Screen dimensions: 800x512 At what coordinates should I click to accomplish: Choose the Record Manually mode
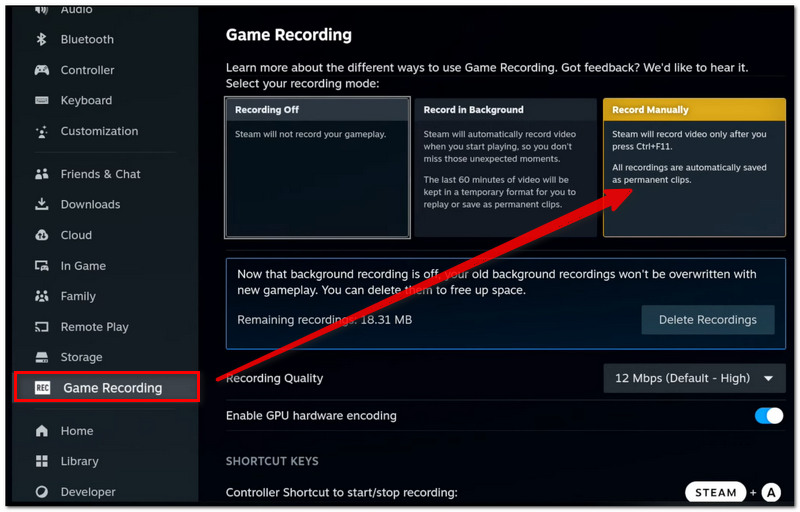(694, 167)
